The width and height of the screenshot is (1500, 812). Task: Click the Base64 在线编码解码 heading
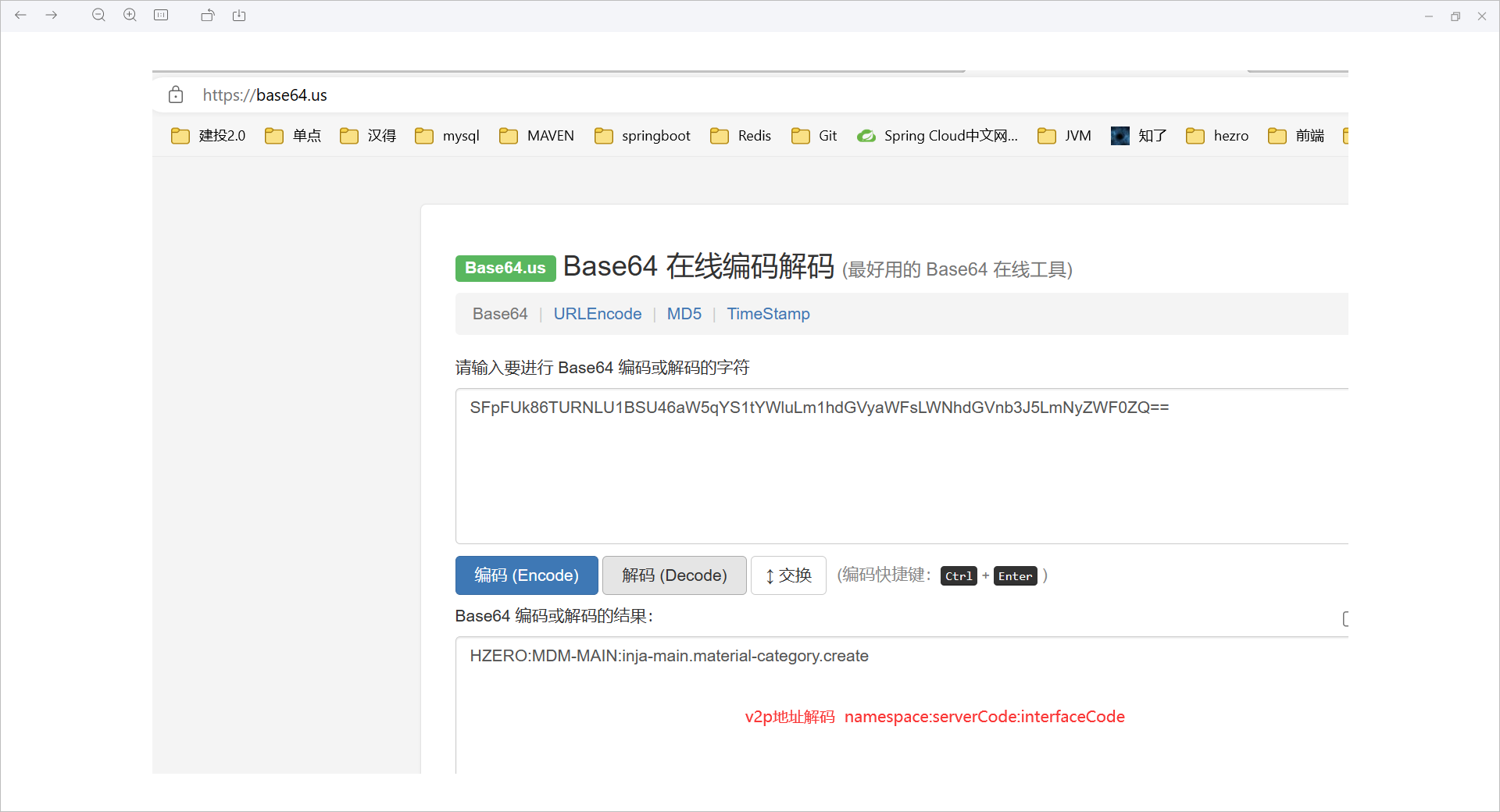698,266
